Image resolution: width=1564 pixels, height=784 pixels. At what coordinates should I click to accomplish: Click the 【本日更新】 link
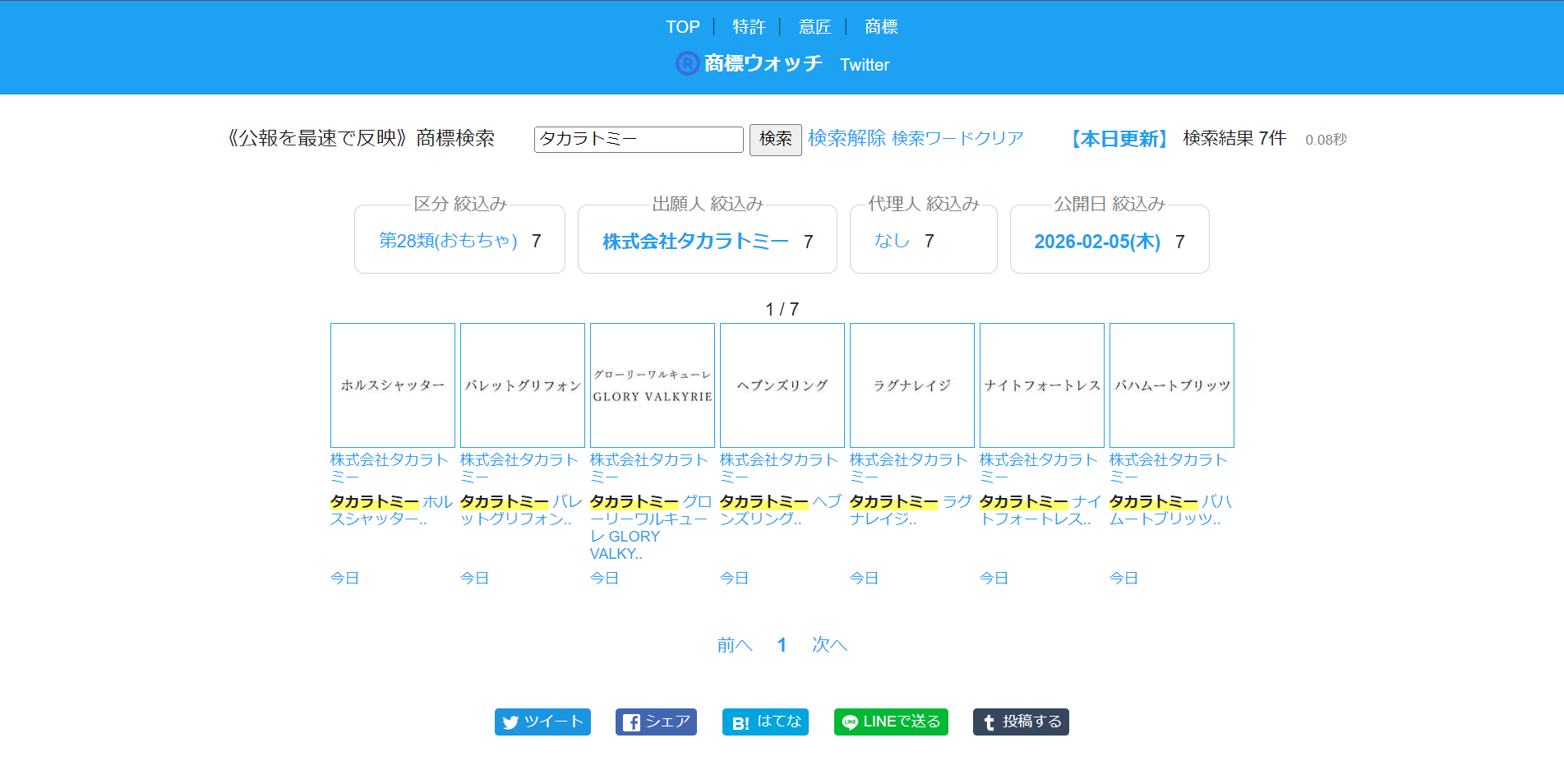pyautogui.click(x=1119, y=139)
